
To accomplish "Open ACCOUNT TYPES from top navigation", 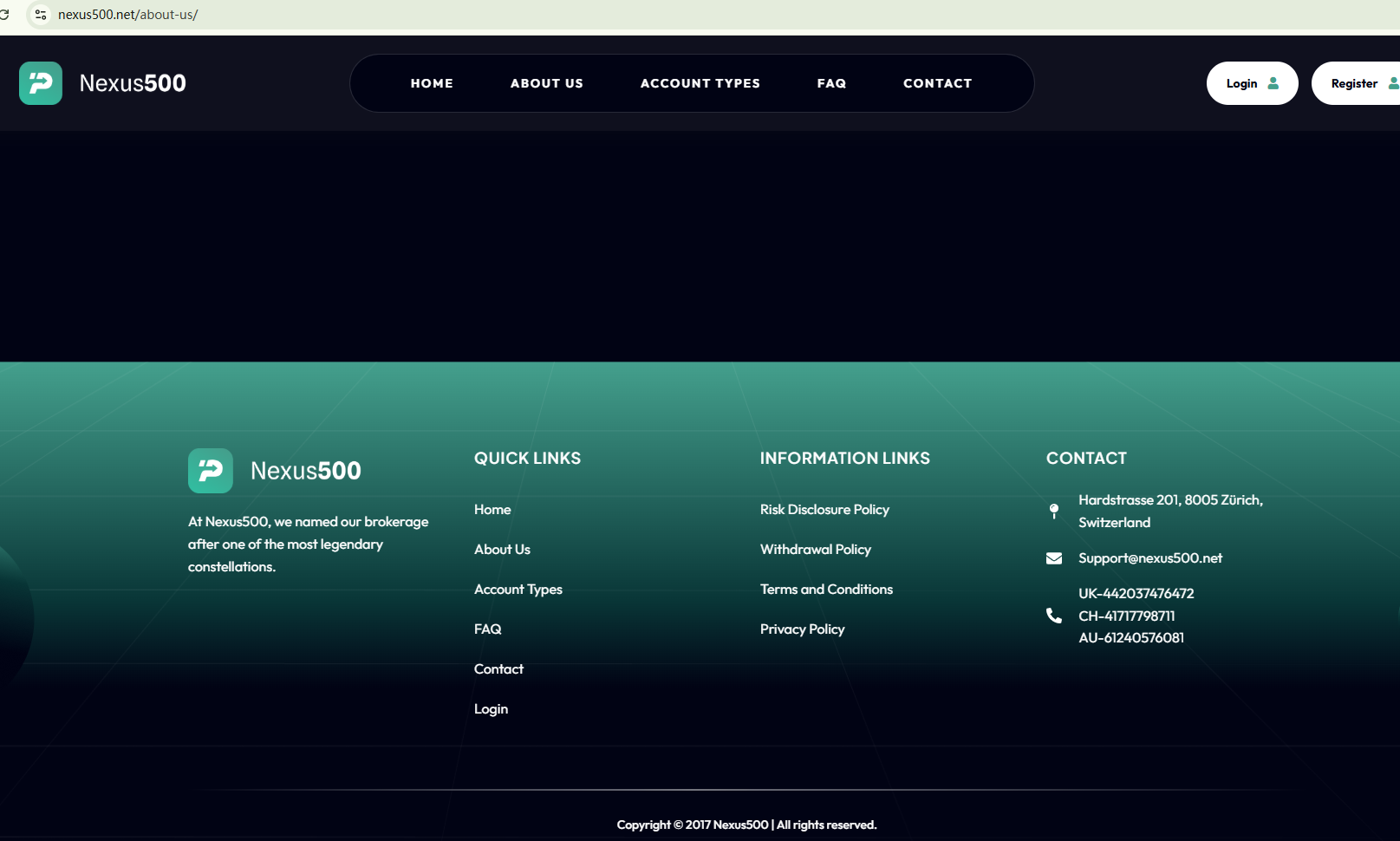I will tap(700, 83).
